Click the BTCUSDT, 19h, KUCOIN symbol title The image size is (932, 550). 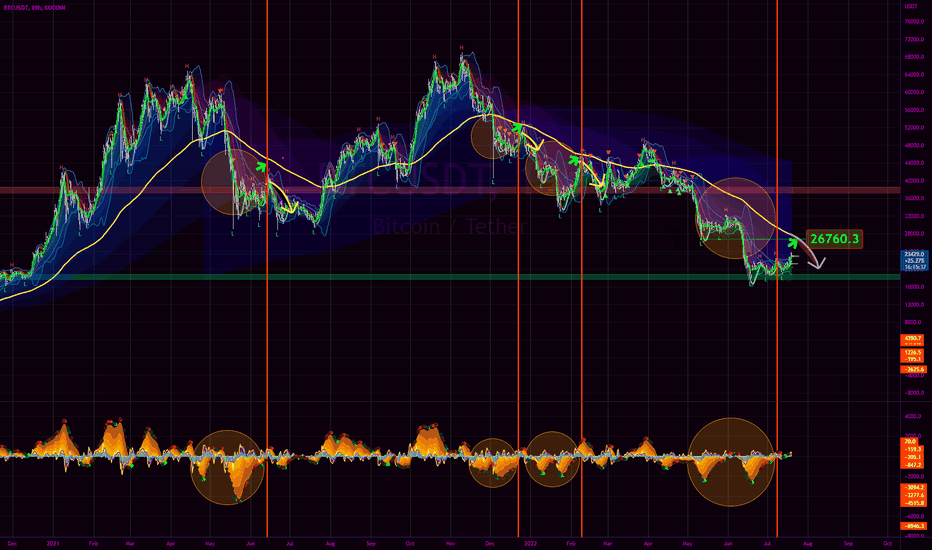coord(34,8)
